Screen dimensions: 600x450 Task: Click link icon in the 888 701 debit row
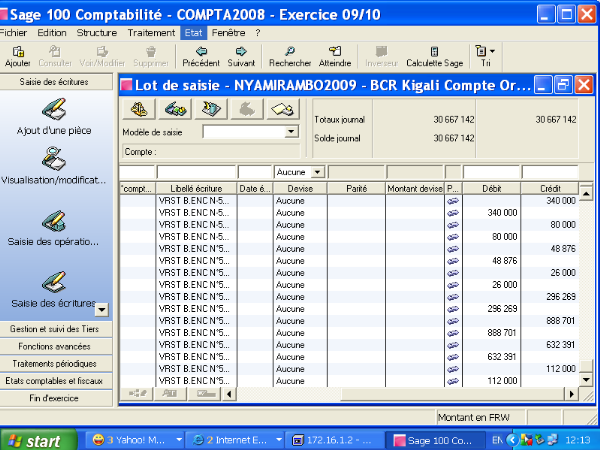click(453, 333)
